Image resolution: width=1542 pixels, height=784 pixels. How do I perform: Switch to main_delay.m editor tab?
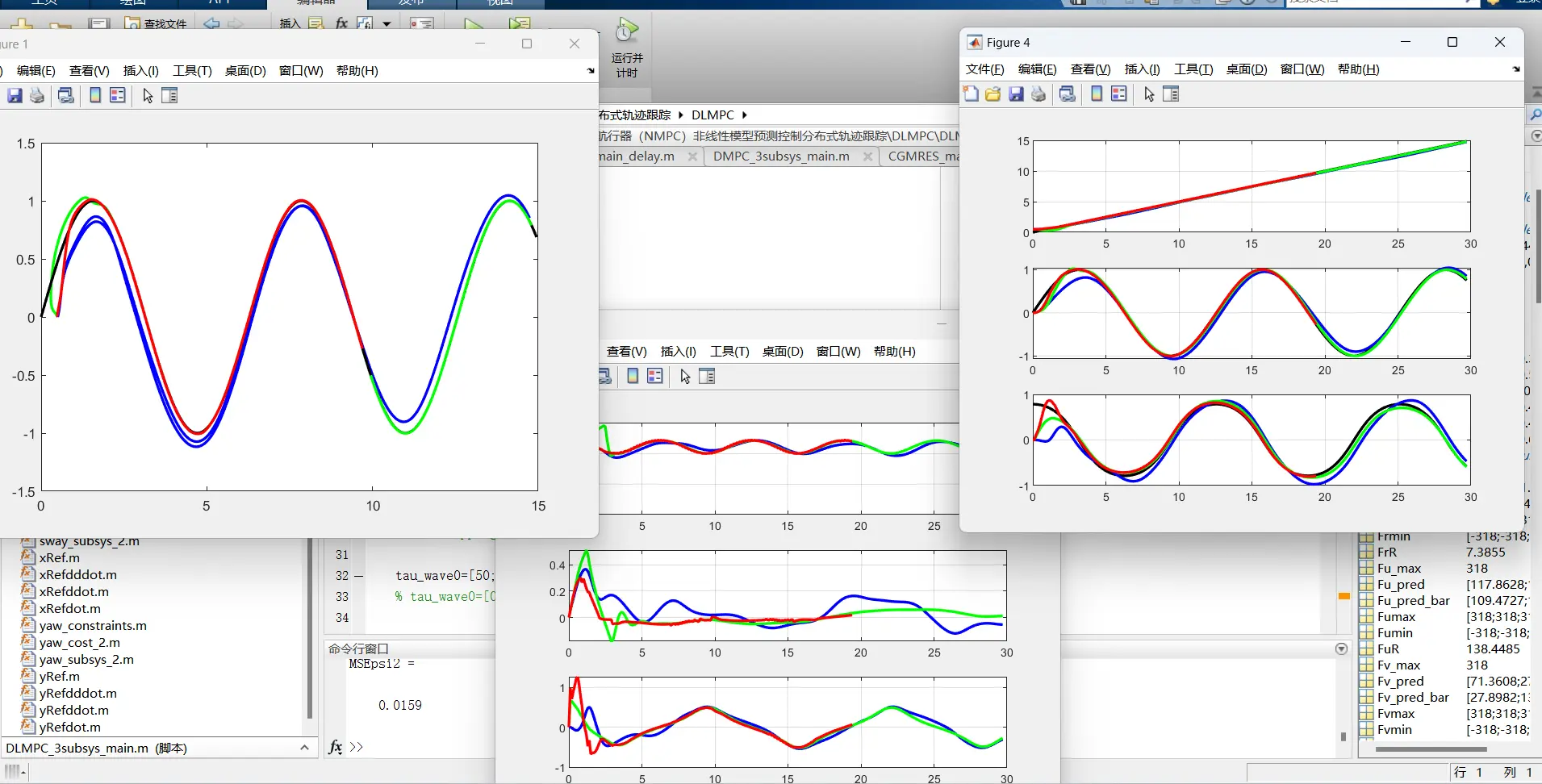click(637, 156)
